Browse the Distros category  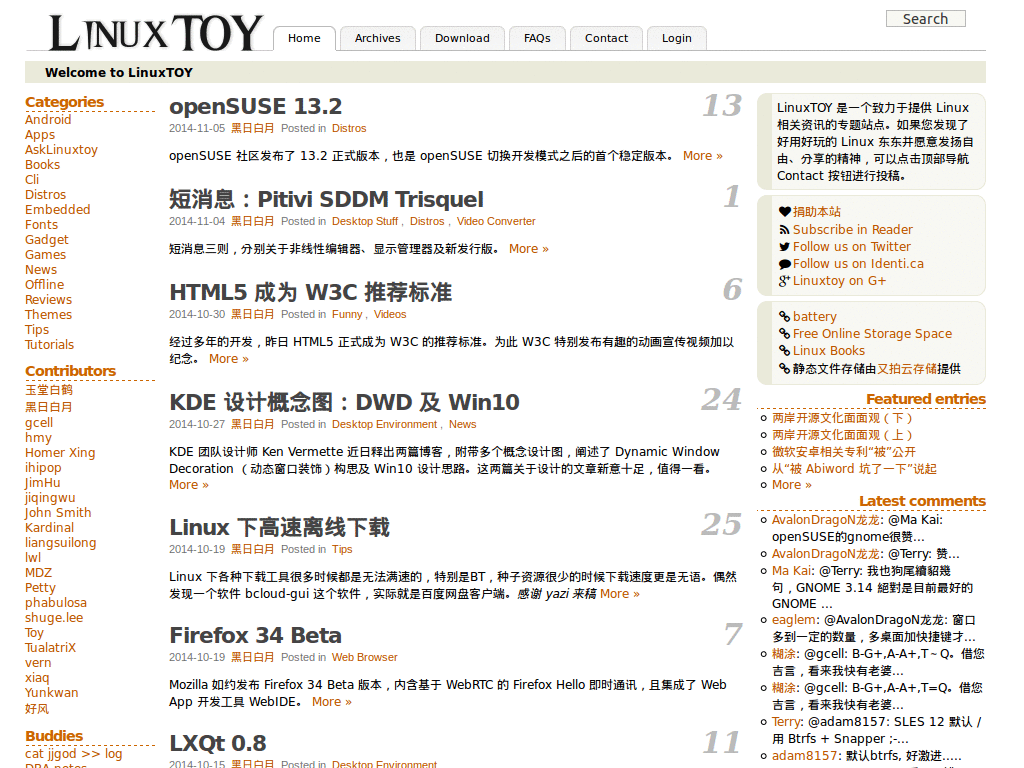(x=46, y=195)
